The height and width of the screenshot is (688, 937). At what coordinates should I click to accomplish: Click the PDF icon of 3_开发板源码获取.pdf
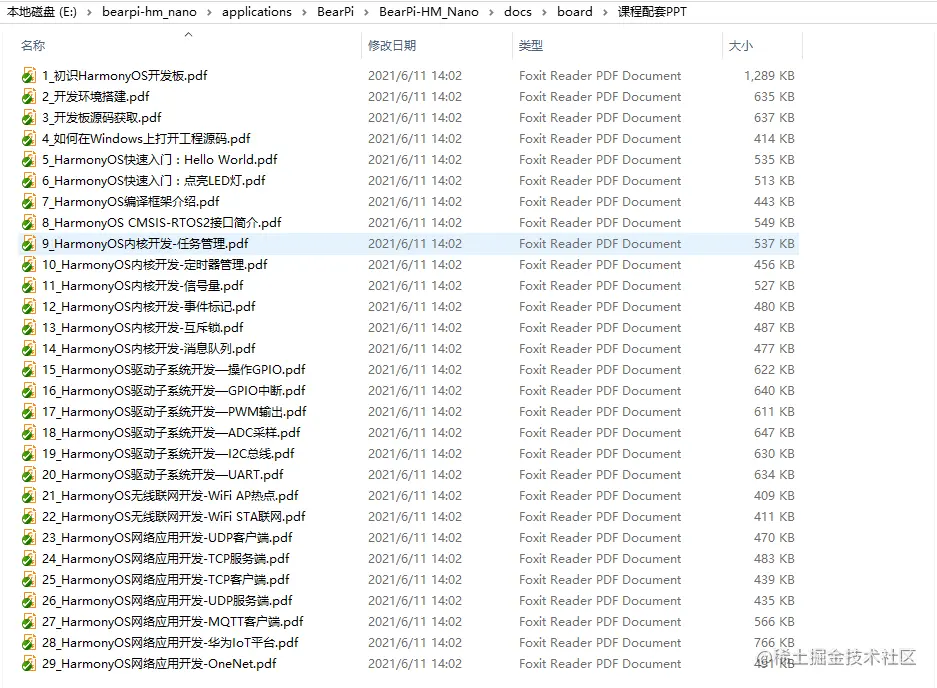pyautogui.click(x=29, y=117)
